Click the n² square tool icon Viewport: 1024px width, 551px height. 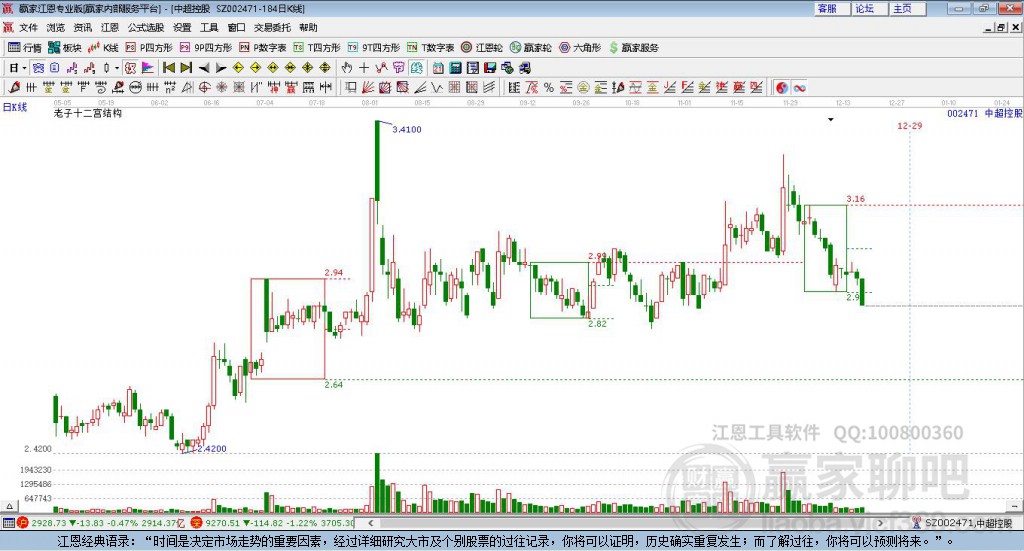[x=170, y=87]
